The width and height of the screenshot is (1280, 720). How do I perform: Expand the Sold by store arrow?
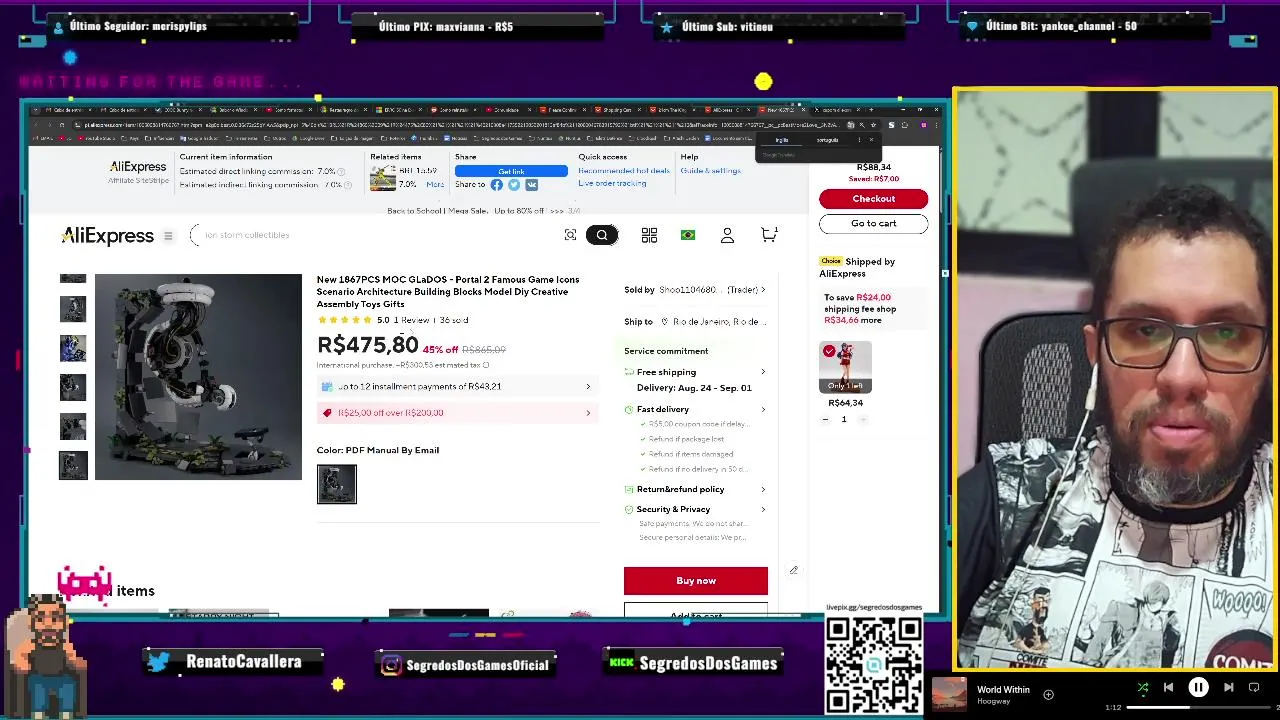[x=763, y=290]
